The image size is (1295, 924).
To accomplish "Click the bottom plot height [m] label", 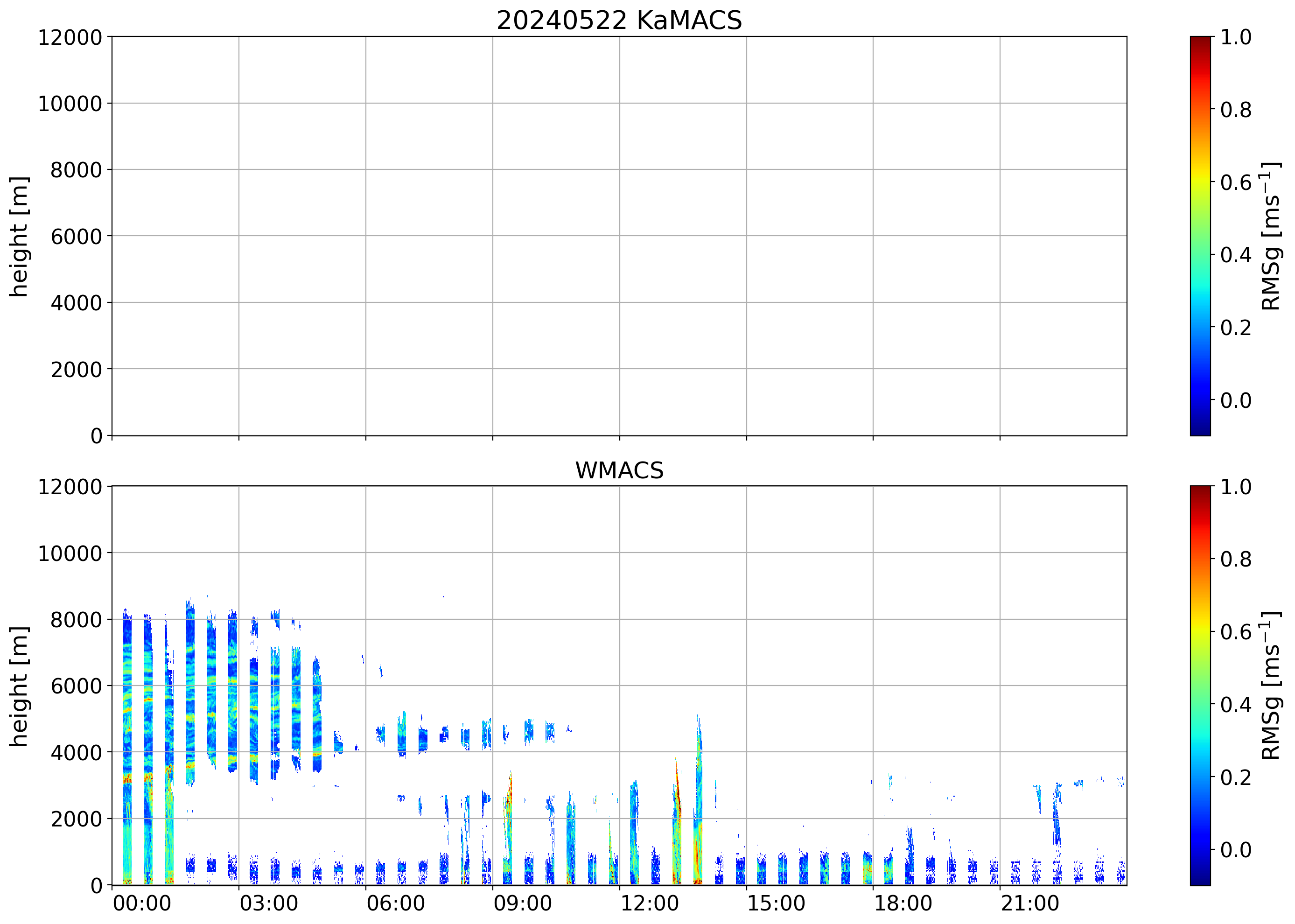I will click(19, 686).
